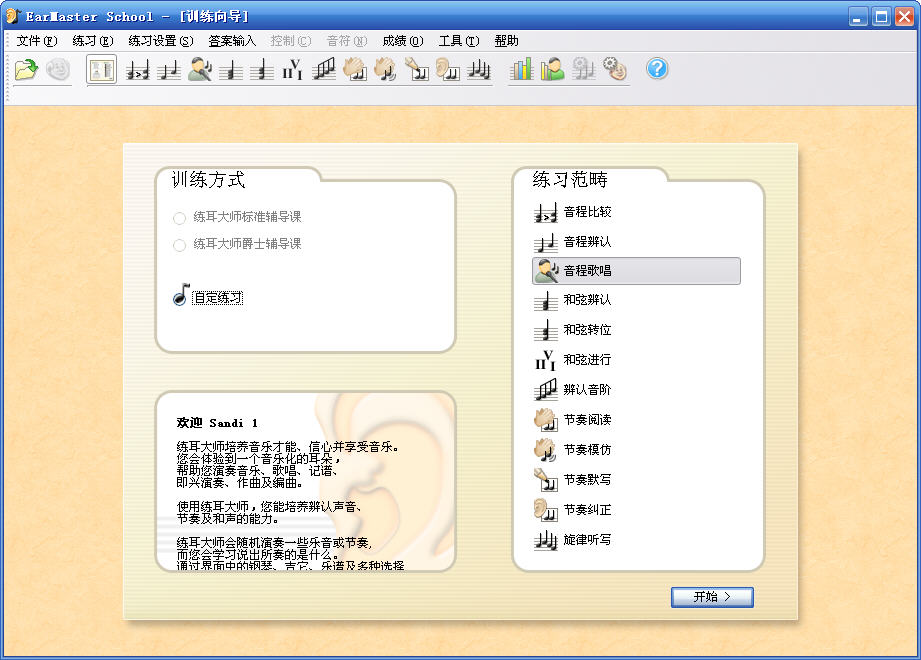Select 练耳大师标准辅导课 radio button
The width and height of the screenshot is (921, 660).
(180, 217)
